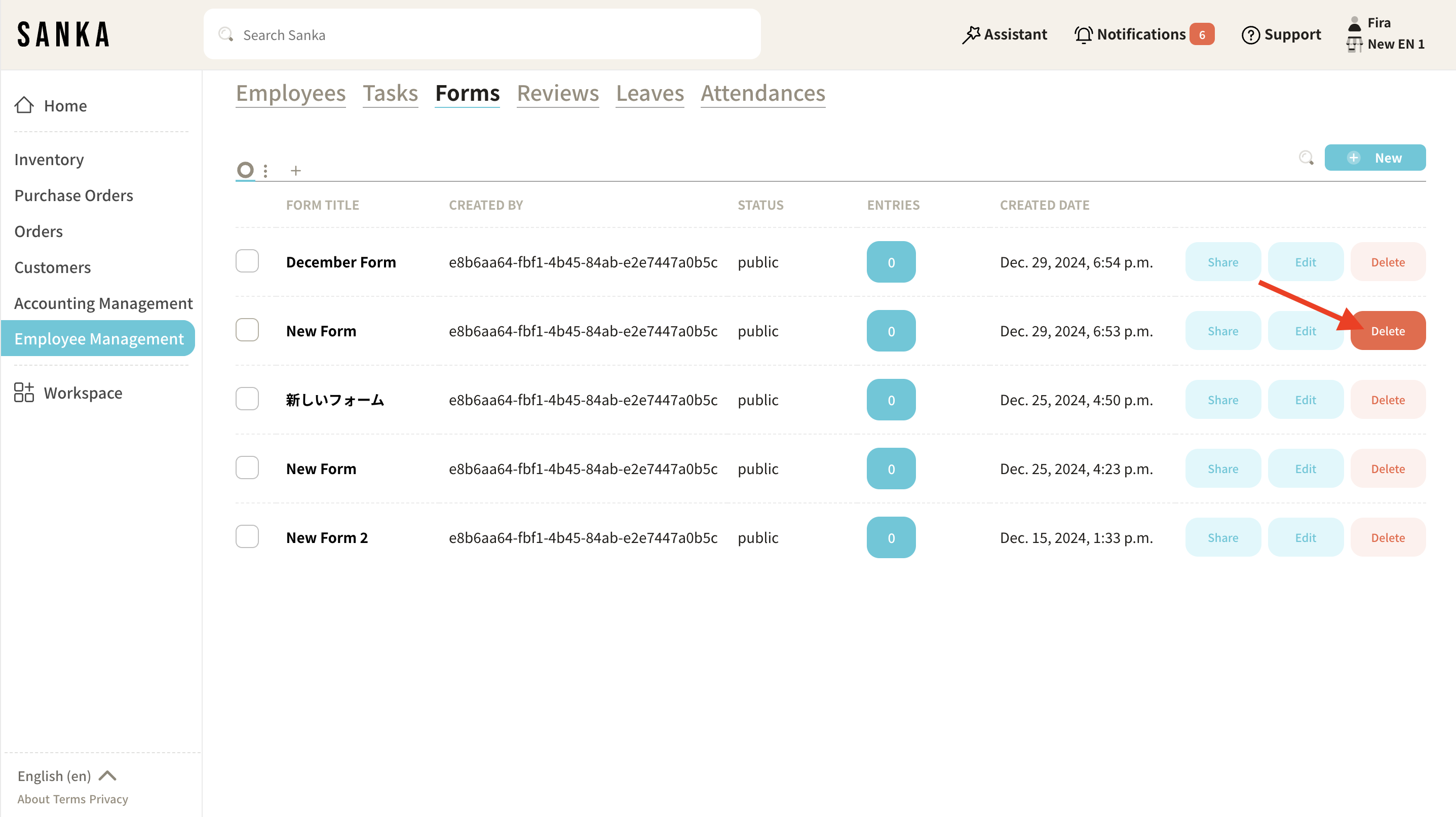Select the 新しいフォーム row checkbox
1456x817 pixels.
coord(247,399)
